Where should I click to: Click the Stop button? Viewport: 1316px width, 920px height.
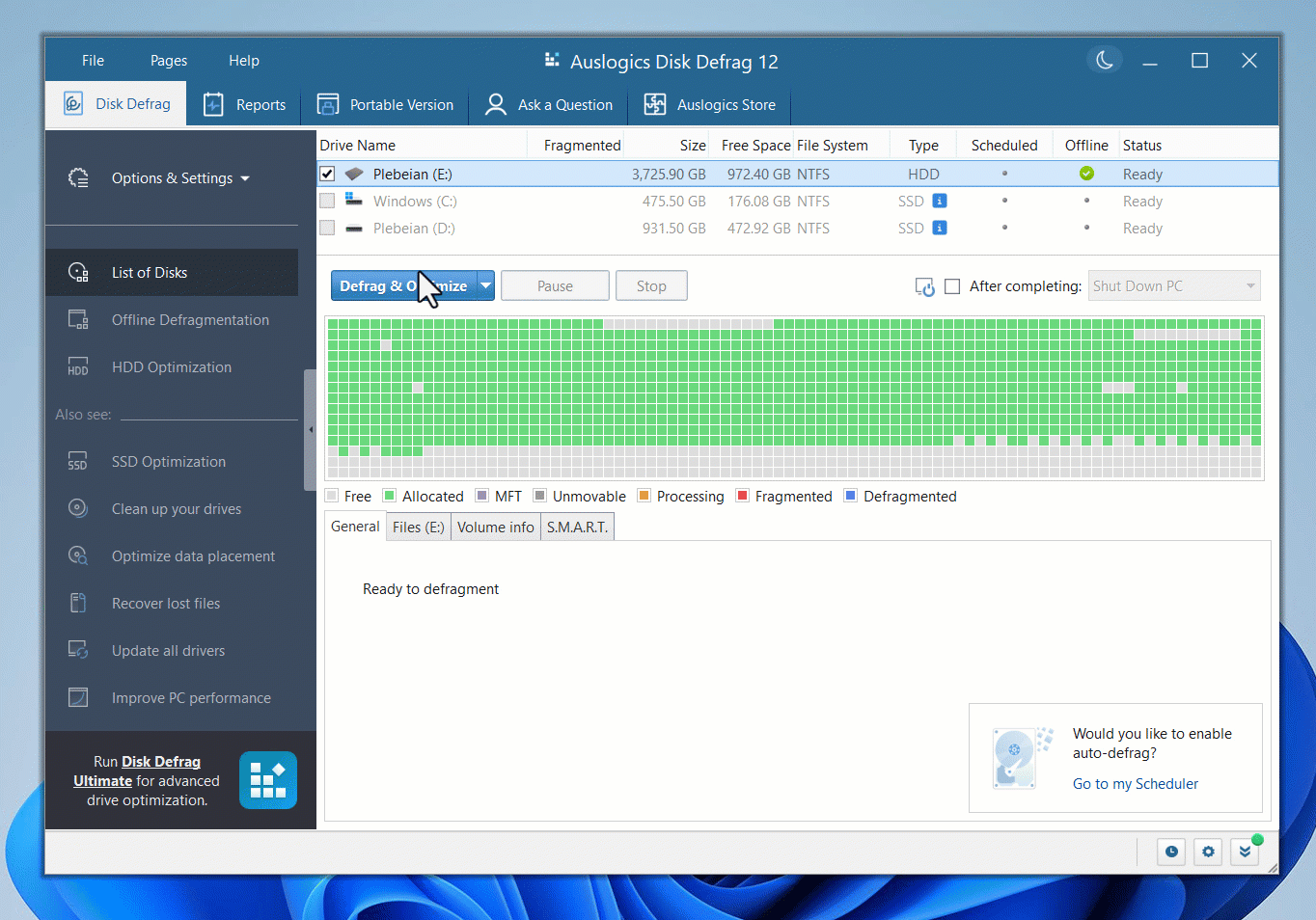(651, 286)
